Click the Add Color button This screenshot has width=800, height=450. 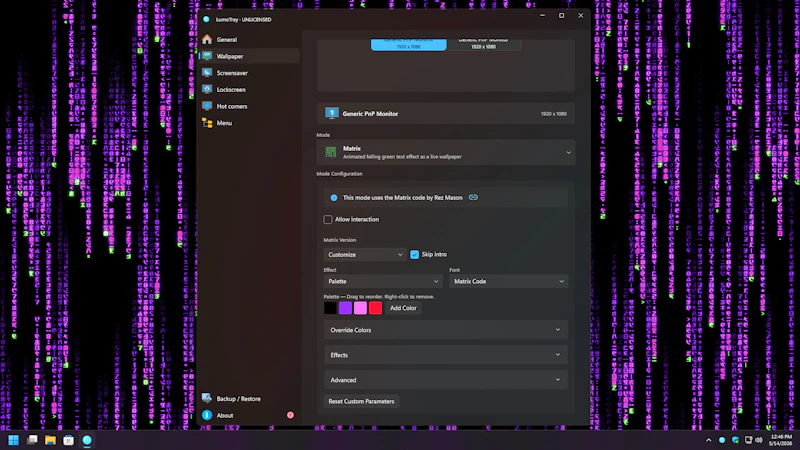tap(403, 308)
